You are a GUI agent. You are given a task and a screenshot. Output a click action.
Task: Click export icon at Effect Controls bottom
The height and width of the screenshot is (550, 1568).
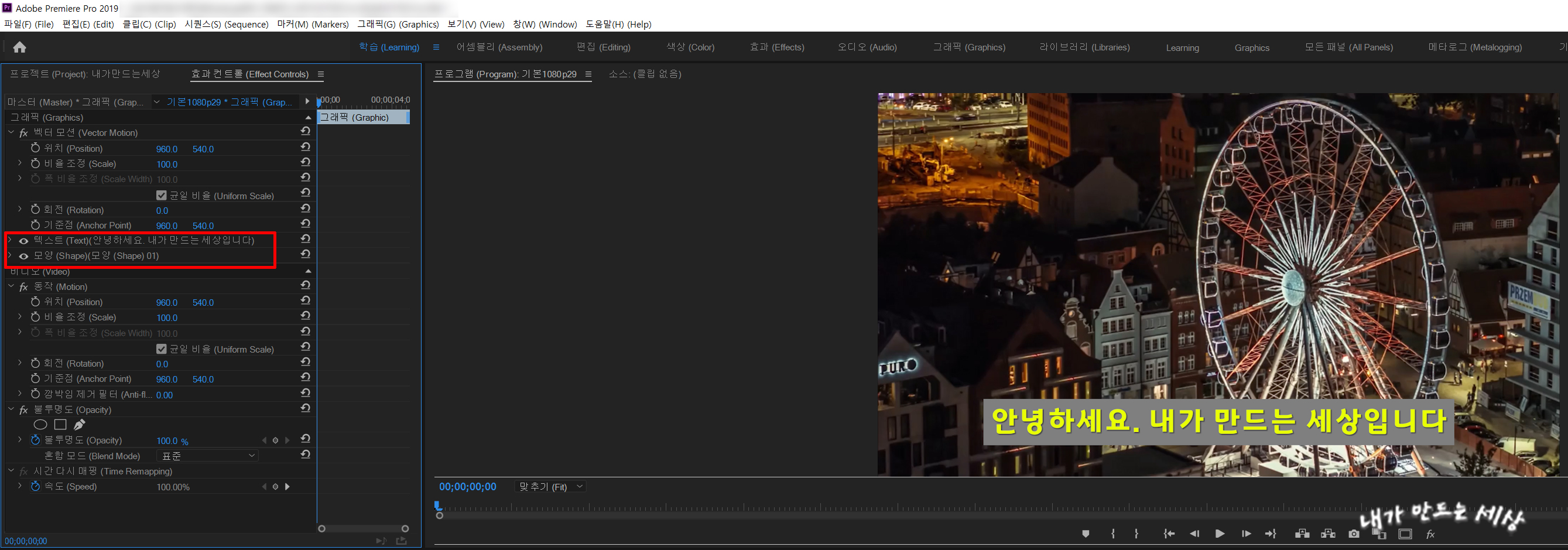[401, 541]
